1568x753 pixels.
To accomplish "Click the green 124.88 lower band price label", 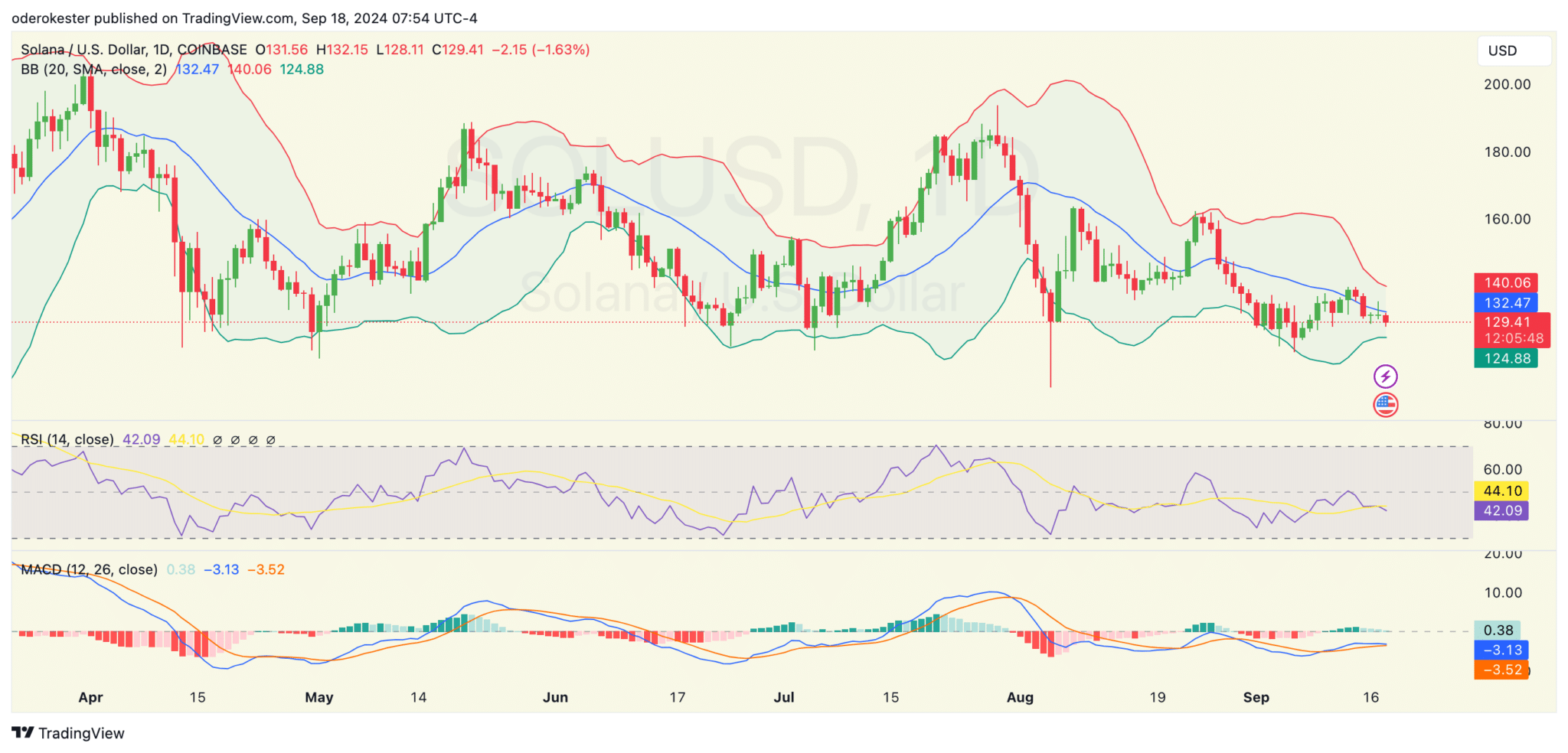I will pyautogui.click(x=1506, y=358).
